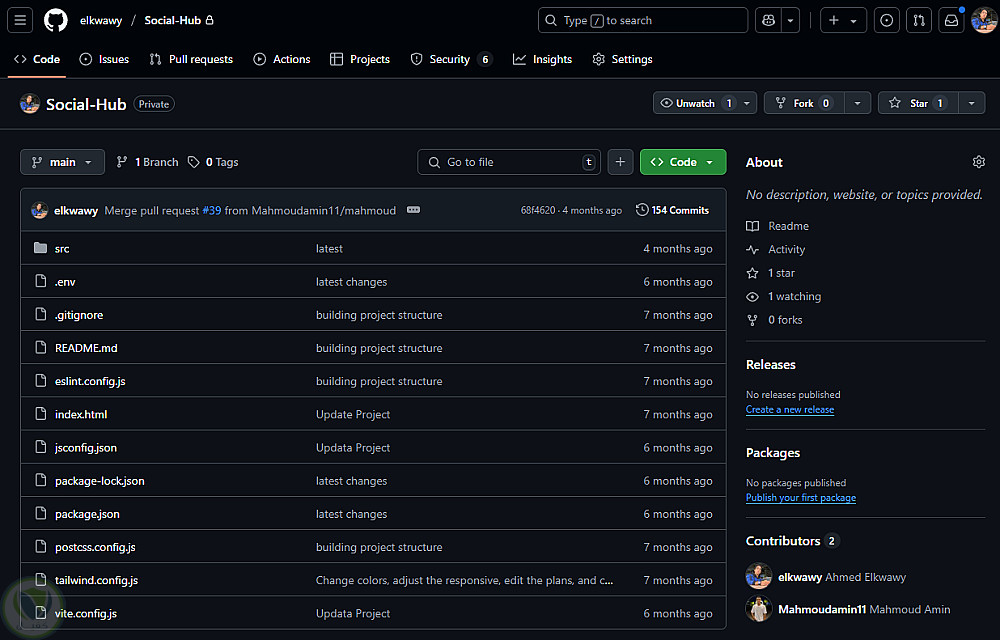Open the Releases heading link
The image size is (1000, 640).
770,365
